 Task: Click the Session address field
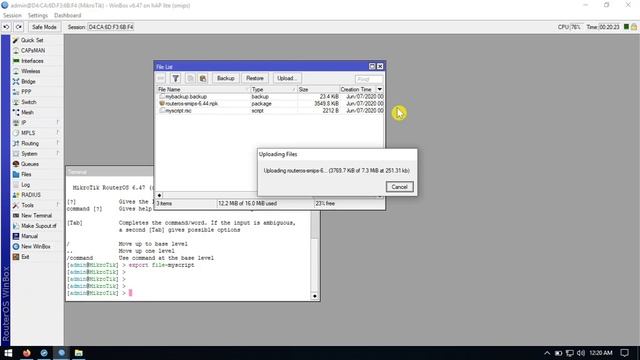[111, 27]
